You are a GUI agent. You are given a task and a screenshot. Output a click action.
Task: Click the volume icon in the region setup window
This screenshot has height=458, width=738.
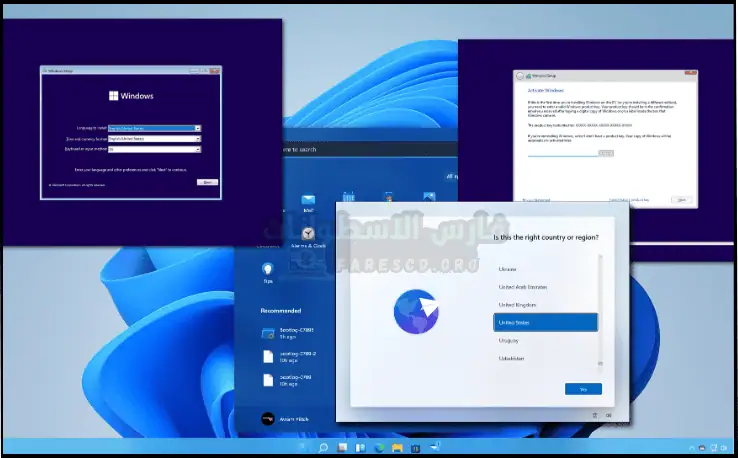pos(608,414)
